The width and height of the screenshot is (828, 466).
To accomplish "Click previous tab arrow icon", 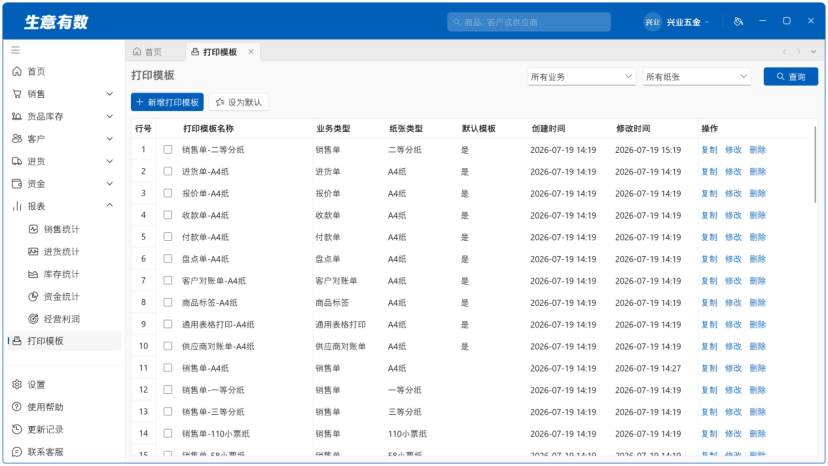I will (784, 52).
